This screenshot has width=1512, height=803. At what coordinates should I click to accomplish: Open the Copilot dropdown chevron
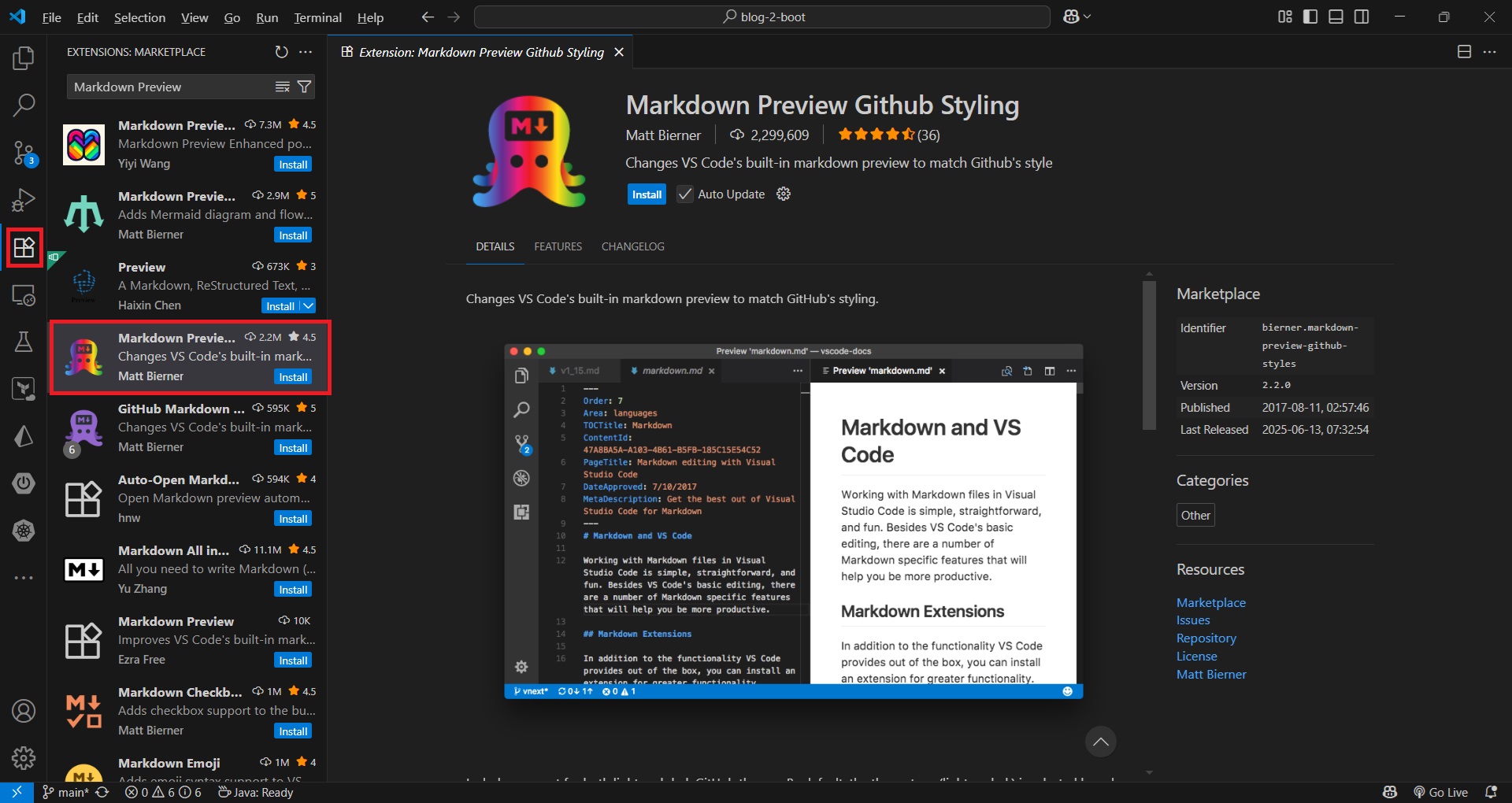pos(1088,17)
